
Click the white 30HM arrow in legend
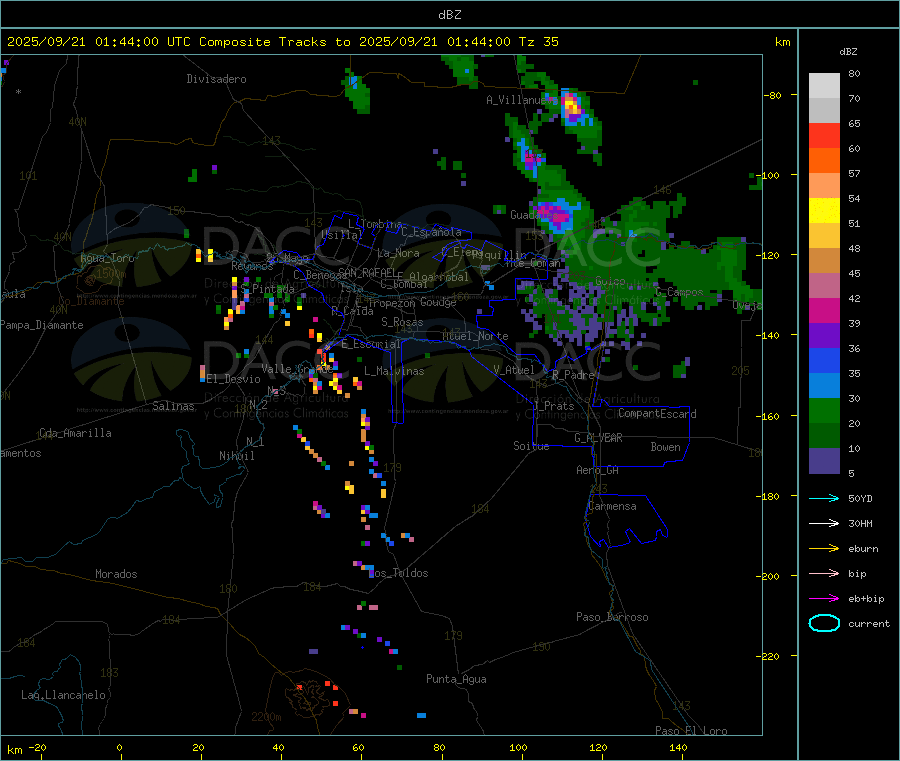(x=823, y=523)
